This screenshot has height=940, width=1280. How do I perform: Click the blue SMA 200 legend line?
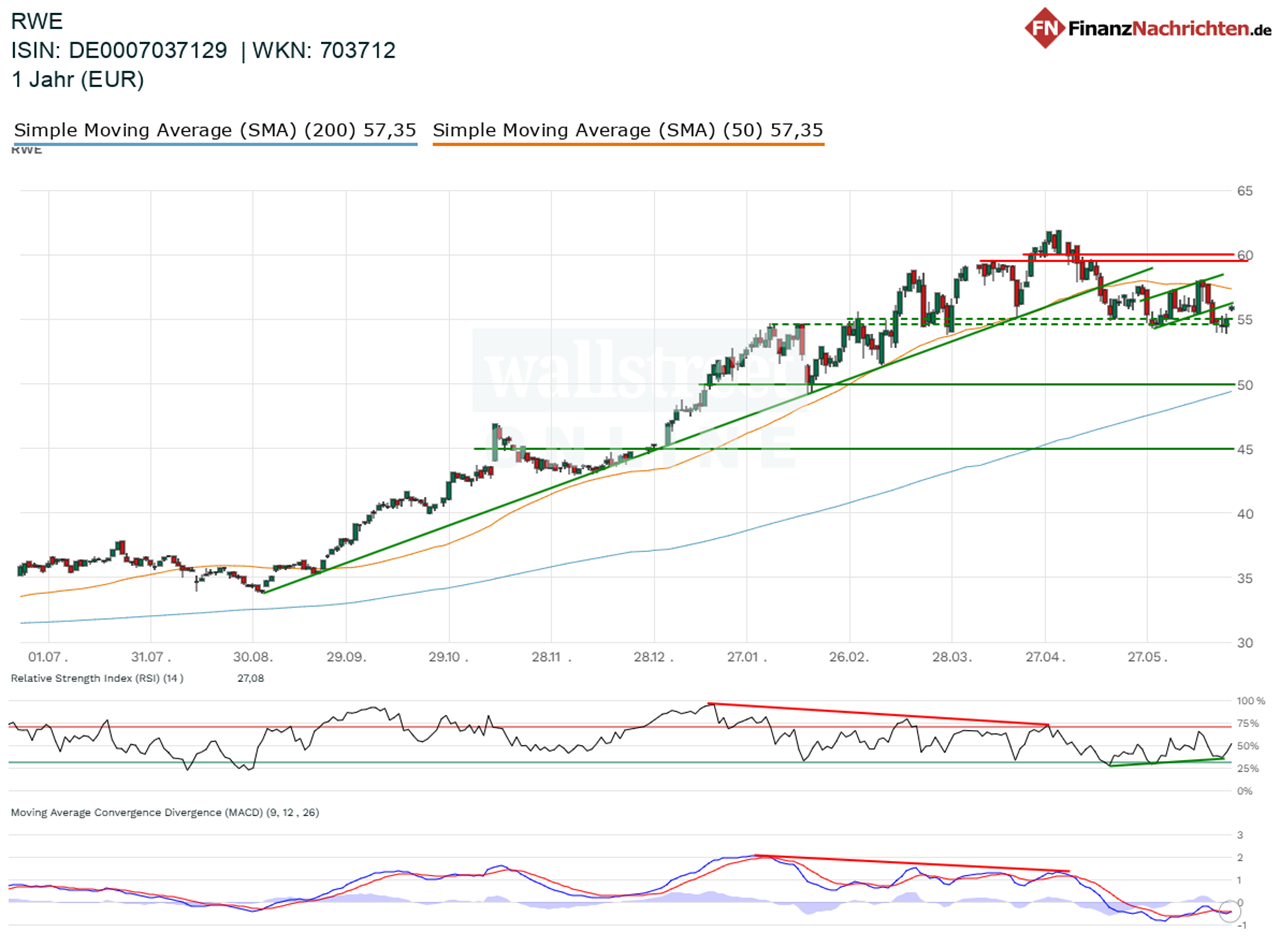(213, 145)
